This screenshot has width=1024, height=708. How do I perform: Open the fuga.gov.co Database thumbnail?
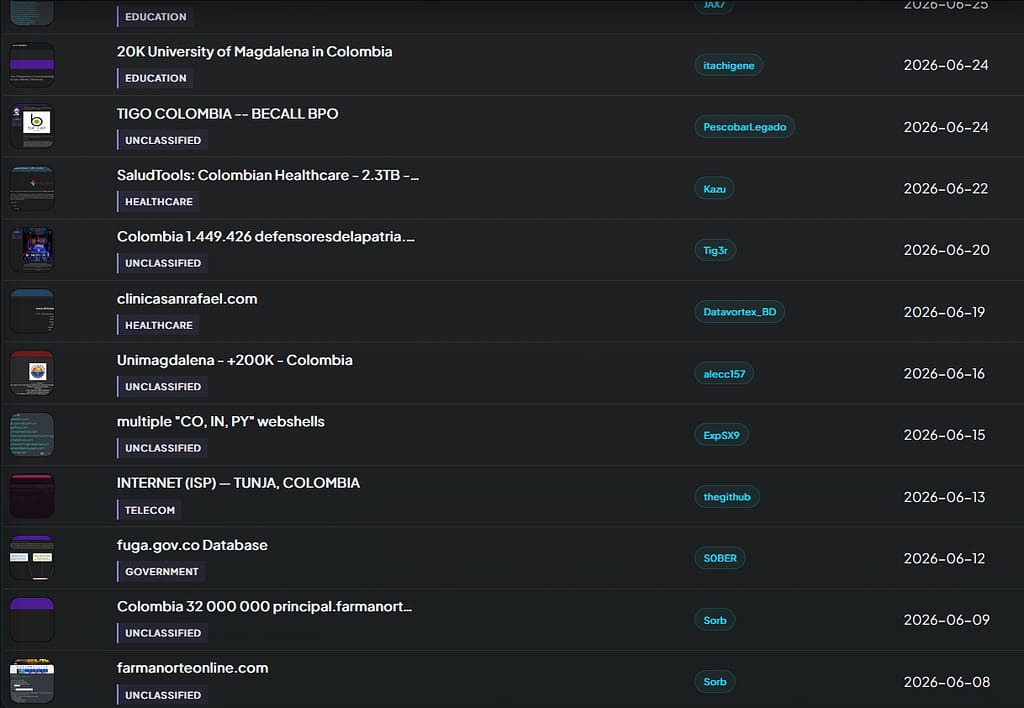click(32, 558)
